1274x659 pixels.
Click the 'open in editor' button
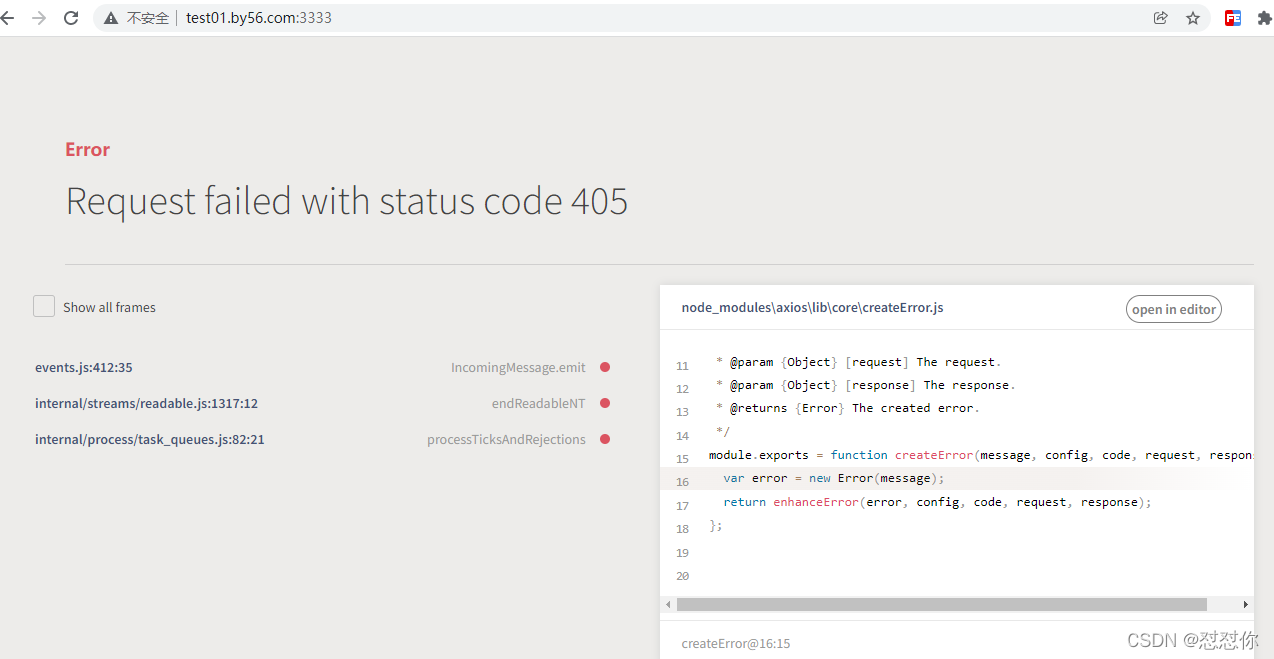coord(1174,309)
